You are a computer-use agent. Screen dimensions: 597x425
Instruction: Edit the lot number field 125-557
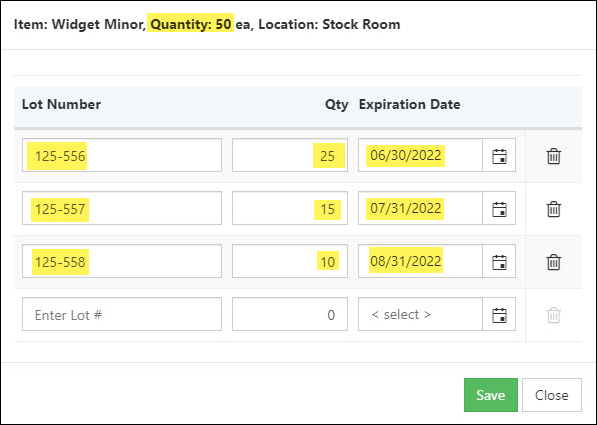click(x=122, y=208)
